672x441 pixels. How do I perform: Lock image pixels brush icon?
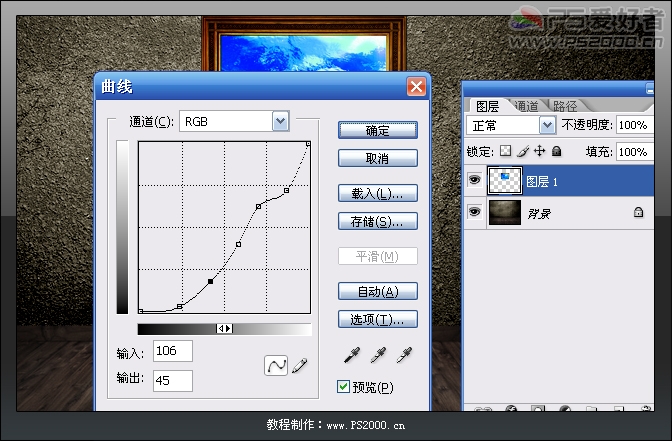click(x=523, y=151)
